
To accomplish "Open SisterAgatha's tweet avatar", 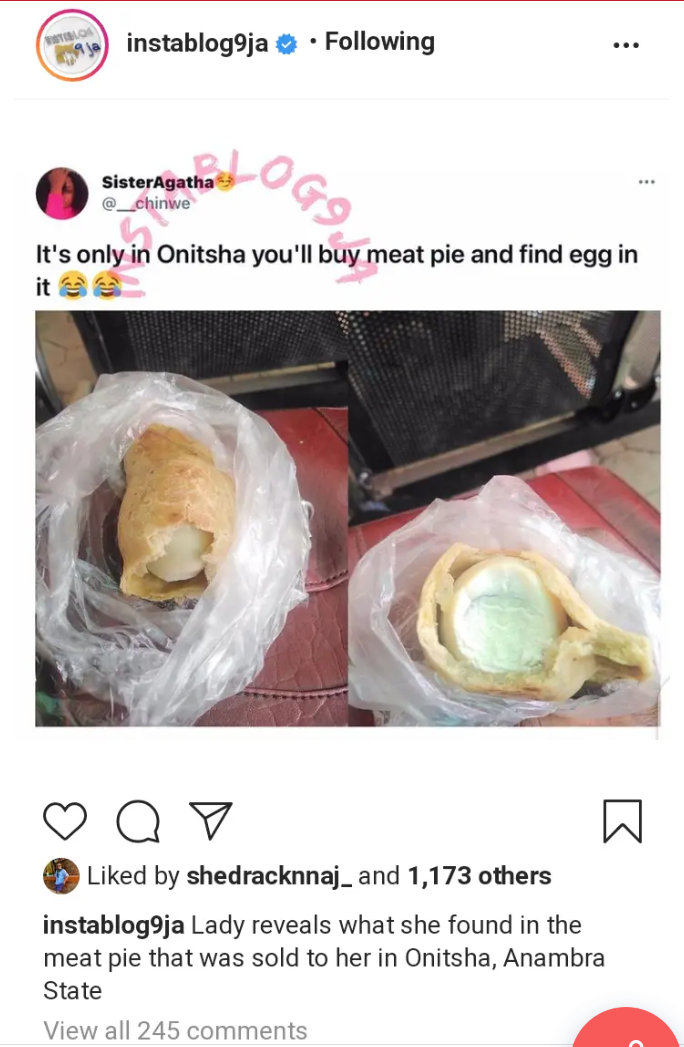I will click(x=62, y=194).
